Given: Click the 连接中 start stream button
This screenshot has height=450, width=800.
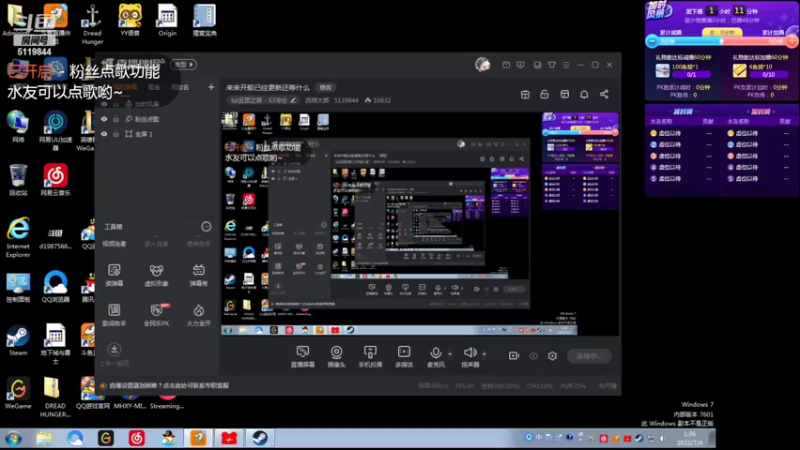Looking at the screenshot, I should pos(589,356).
